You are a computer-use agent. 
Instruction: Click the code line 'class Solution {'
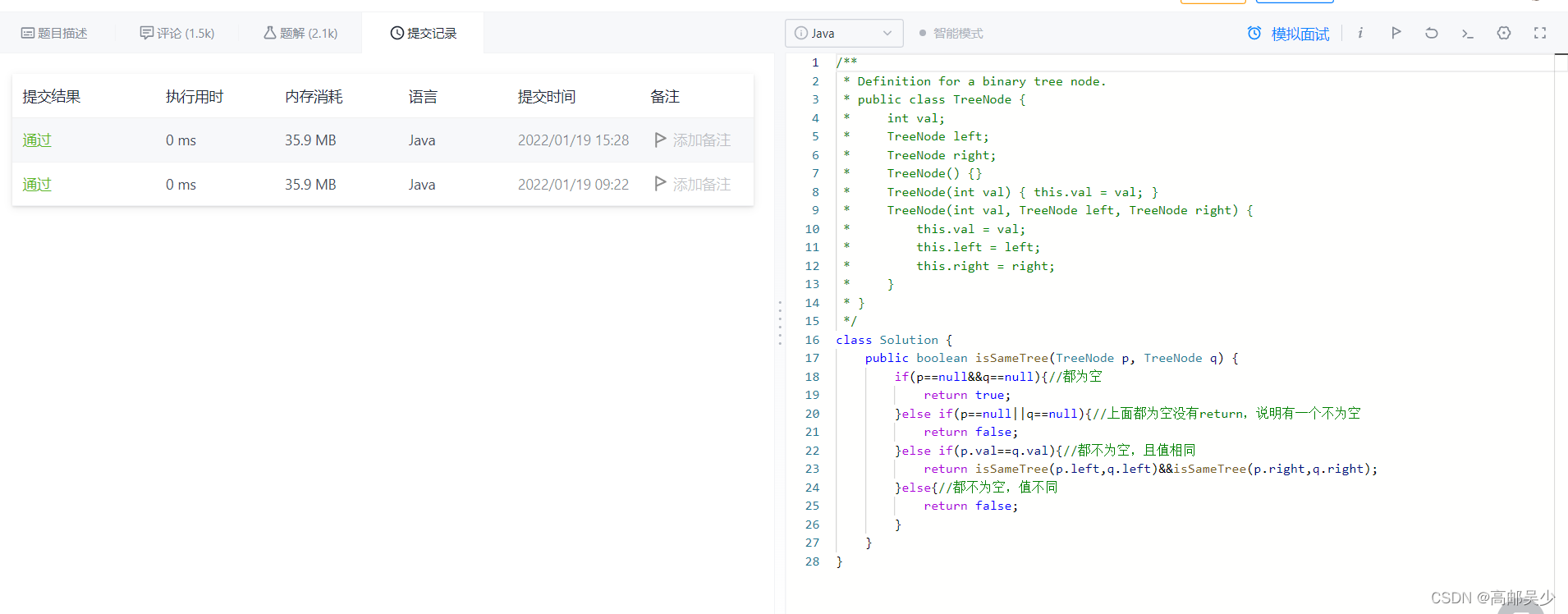[894, 340]
